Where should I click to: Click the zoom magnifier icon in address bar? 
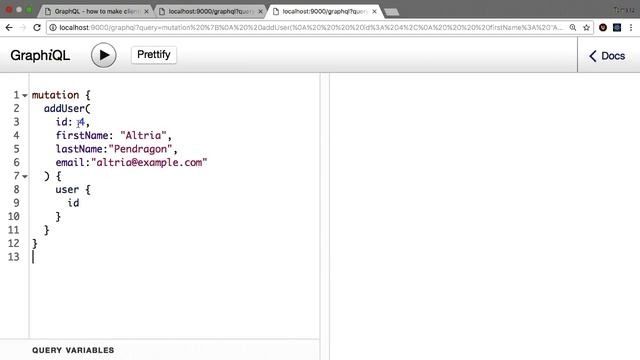click(573, 27)
